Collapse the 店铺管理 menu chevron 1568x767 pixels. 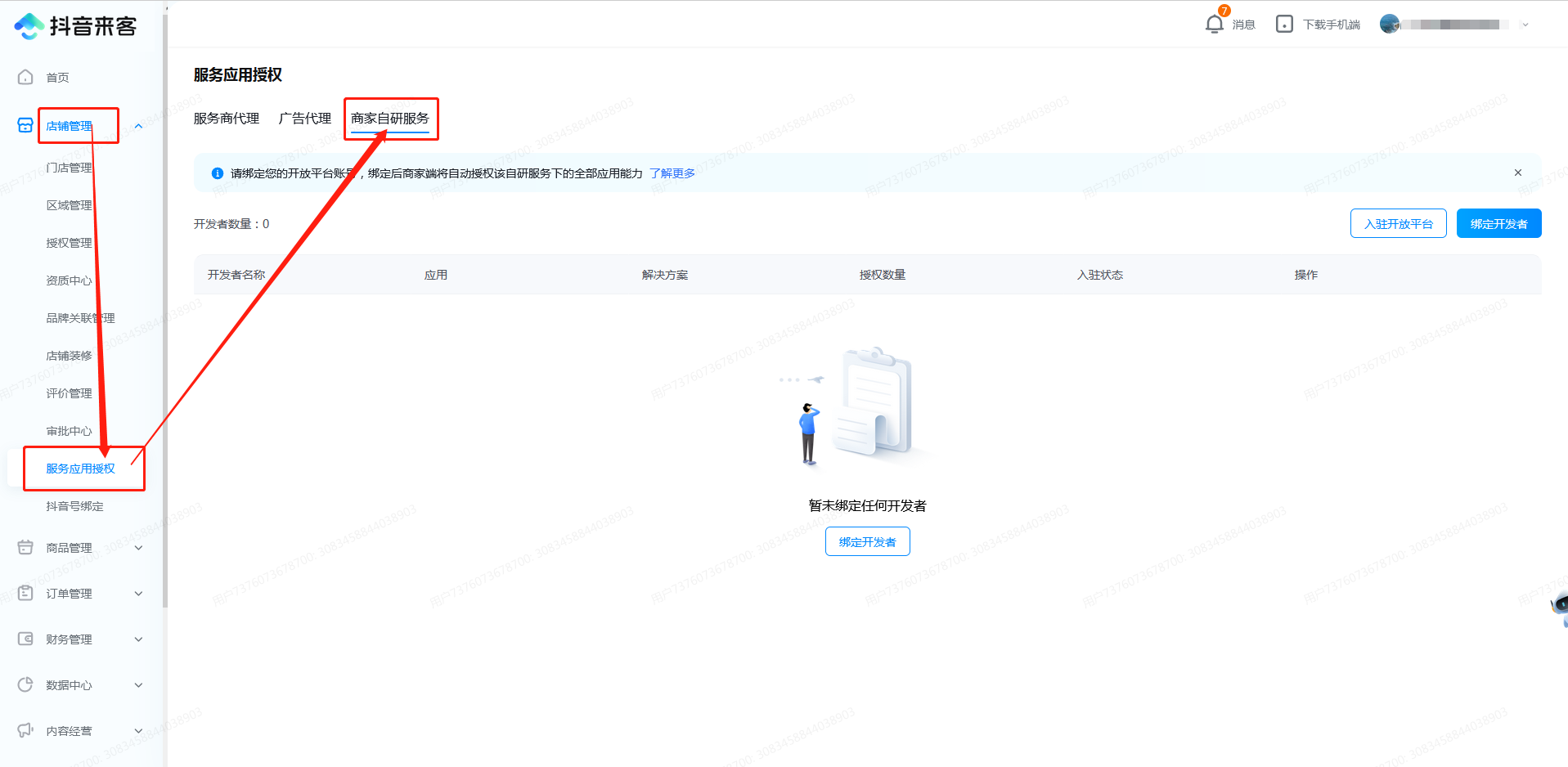coord(138,126)
